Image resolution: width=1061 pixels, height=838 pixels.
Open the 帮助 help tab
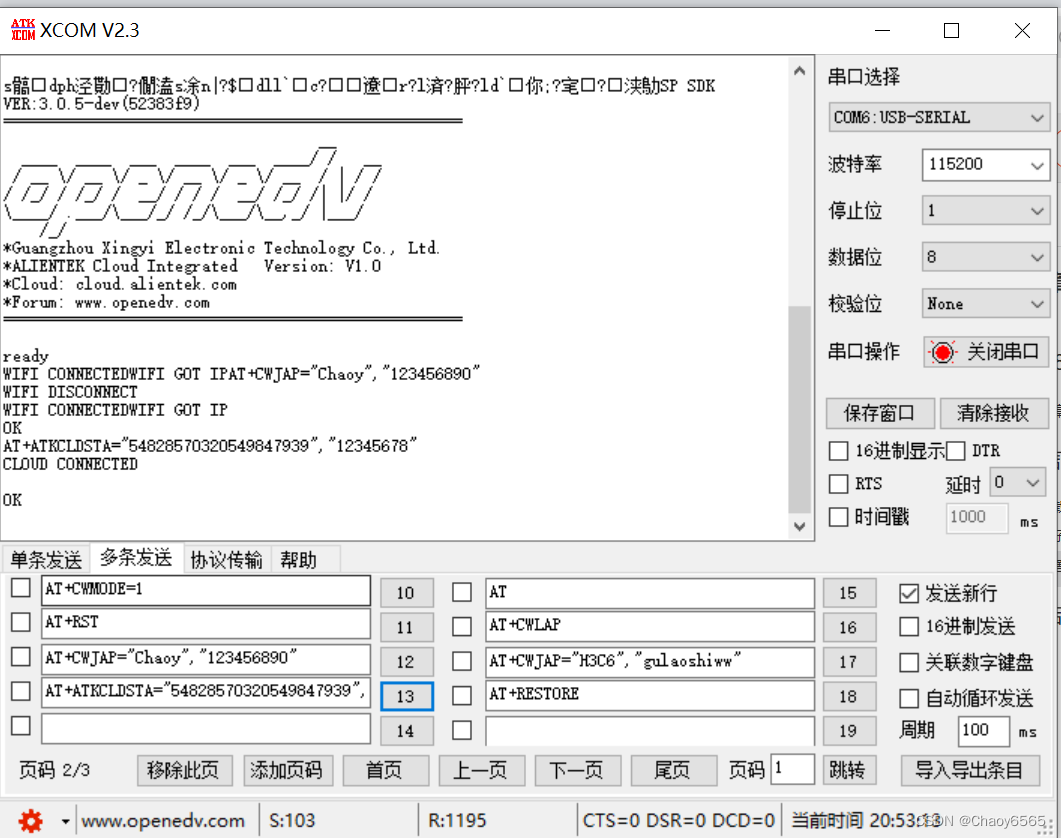298,560
